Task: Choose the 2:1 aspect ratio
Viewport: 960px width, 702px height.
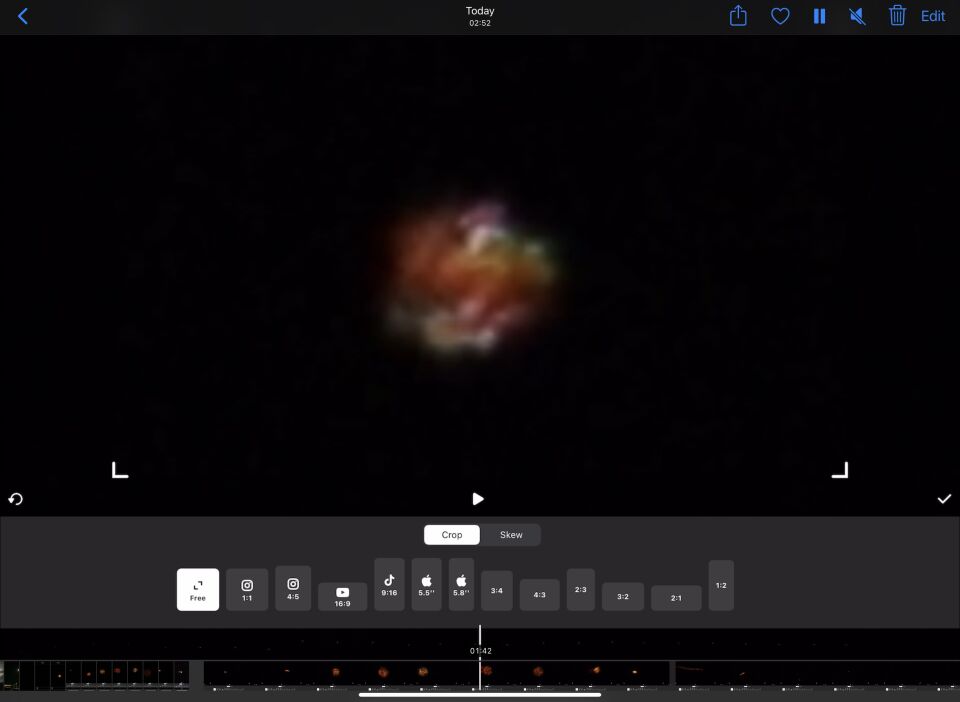Action: point(676,598)
